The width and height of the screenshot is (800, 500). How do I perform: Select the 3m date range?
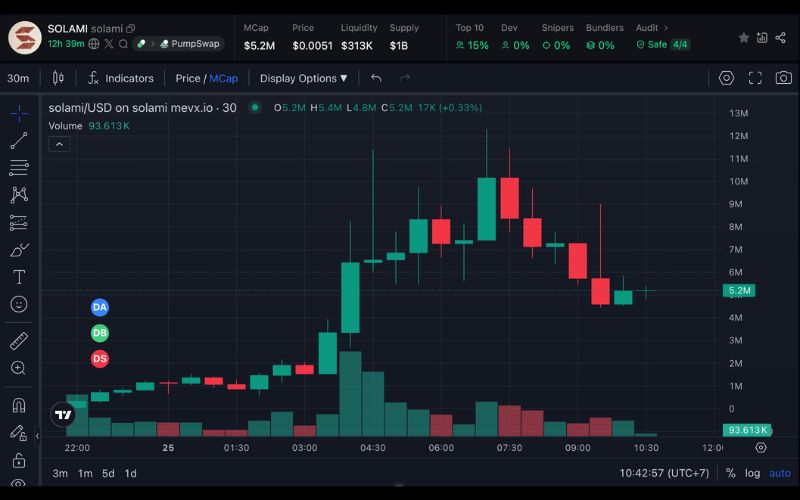point(60,473)
